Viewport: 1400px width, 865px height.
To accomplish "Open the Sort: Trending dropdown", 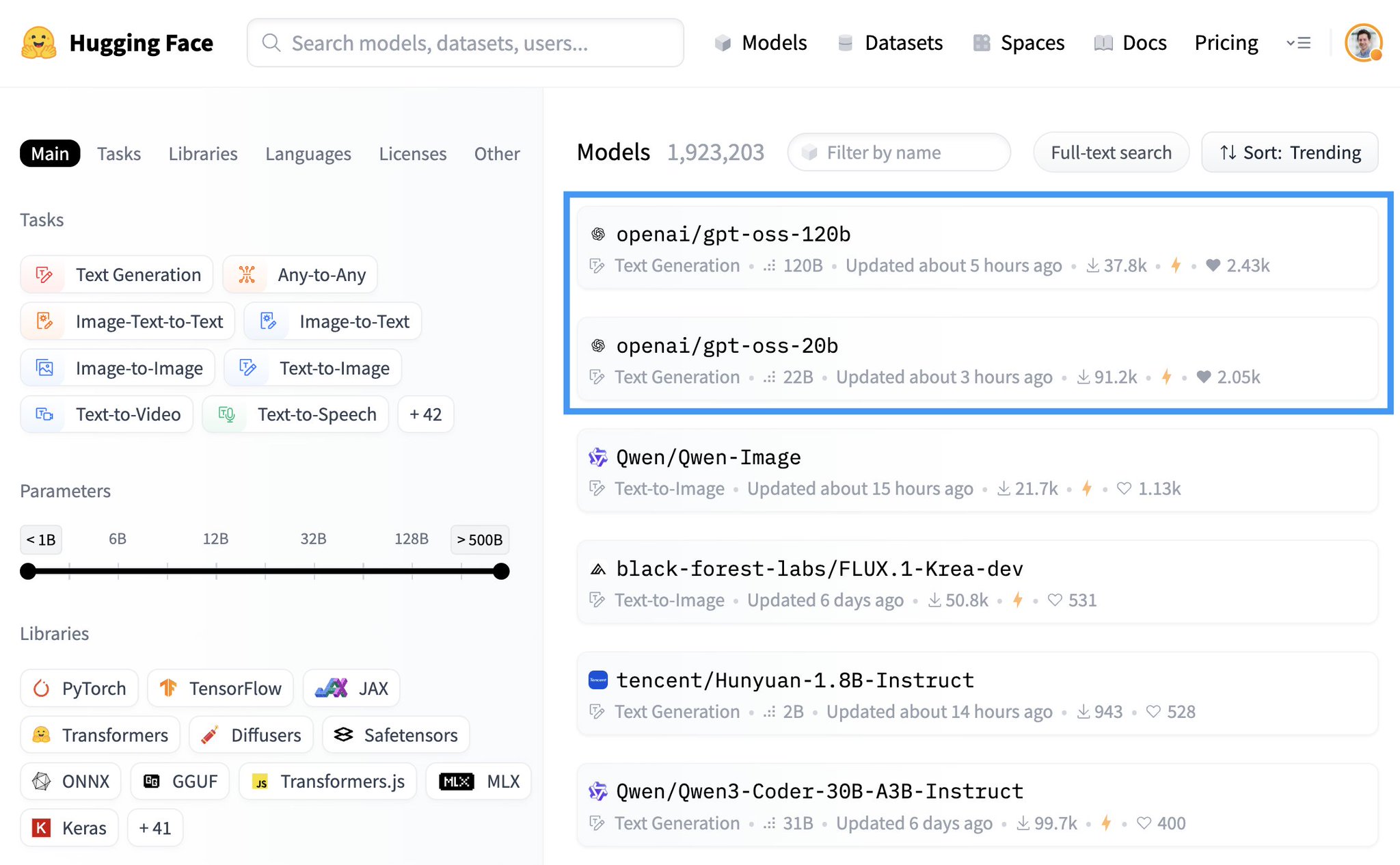I will (1290, 152).
